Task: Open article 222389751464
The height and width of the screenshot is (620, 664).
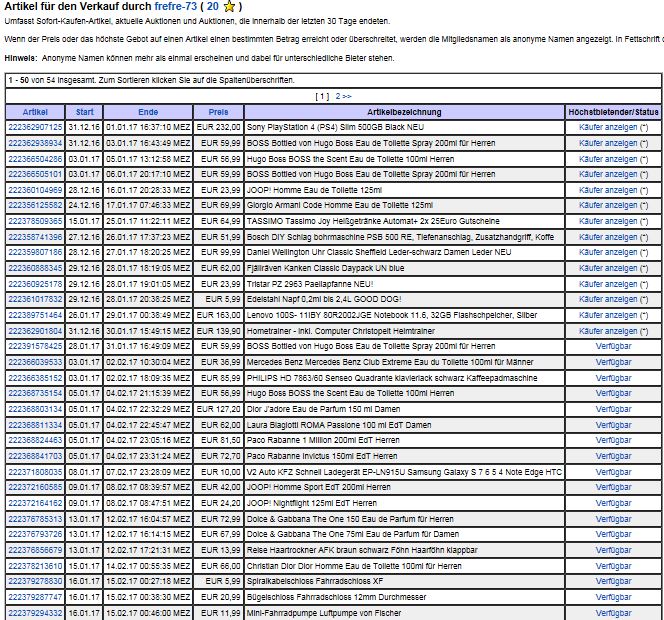Action: 35,315
